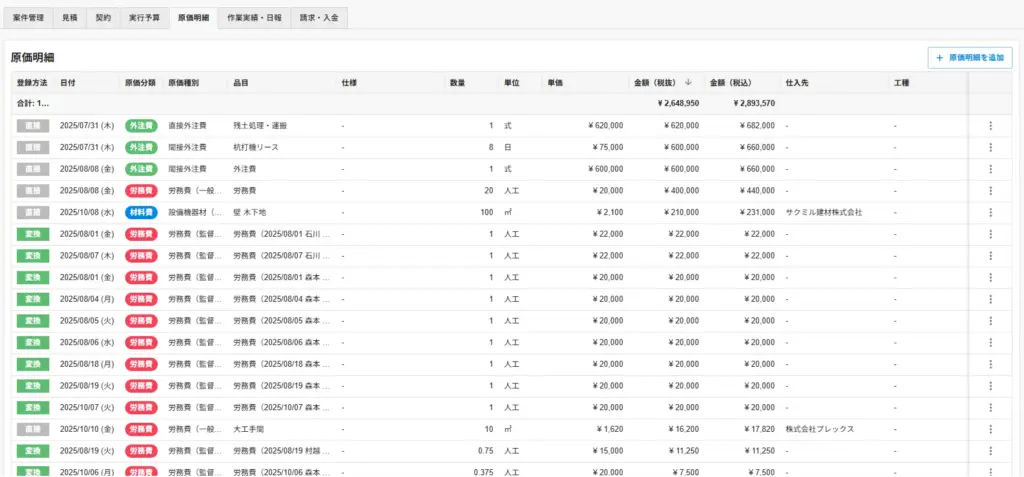This screenshot has height=477, width=1024.
Task: Click the ¥231,000 amount cell
Action: pos(758,212)
